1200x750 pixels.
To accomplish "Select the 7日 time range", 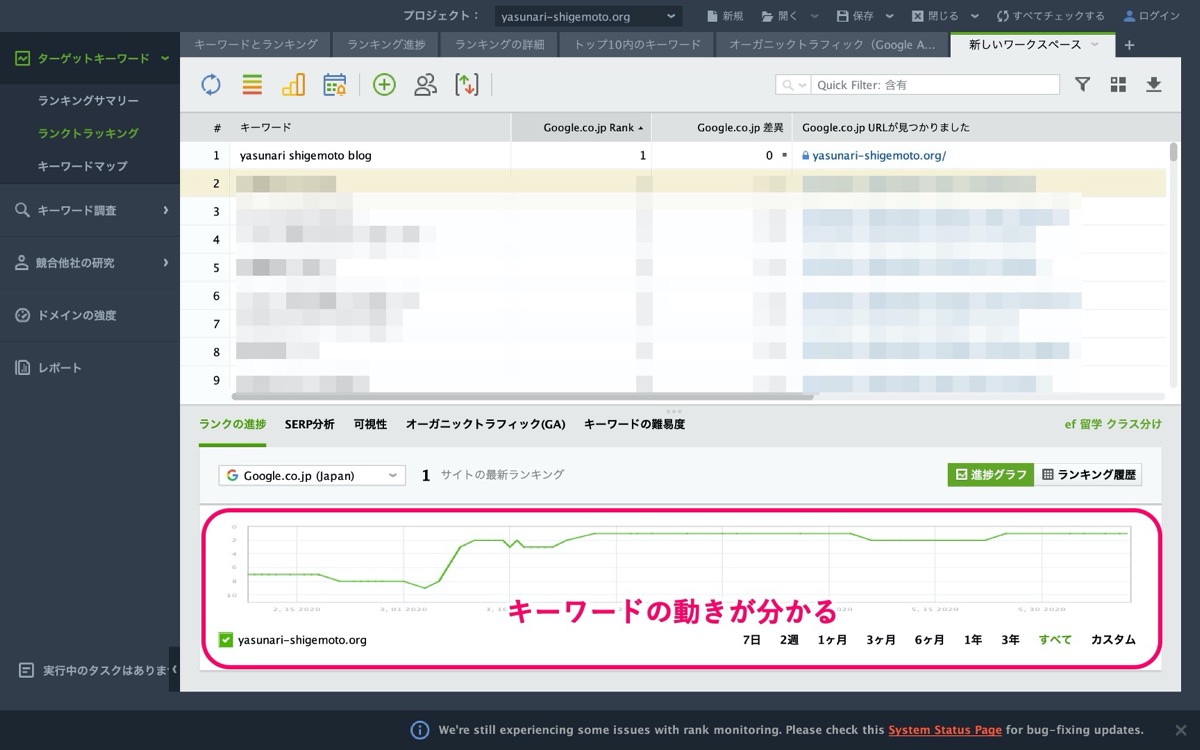I will tap(752, 640).
